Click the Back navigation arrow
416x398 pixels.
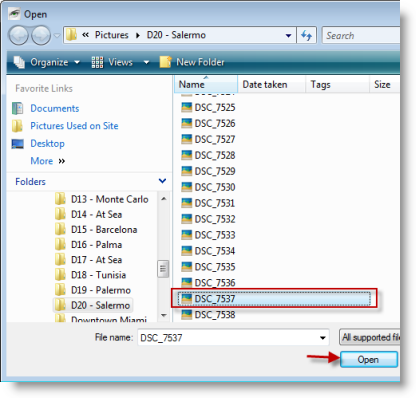coord(19,35)
